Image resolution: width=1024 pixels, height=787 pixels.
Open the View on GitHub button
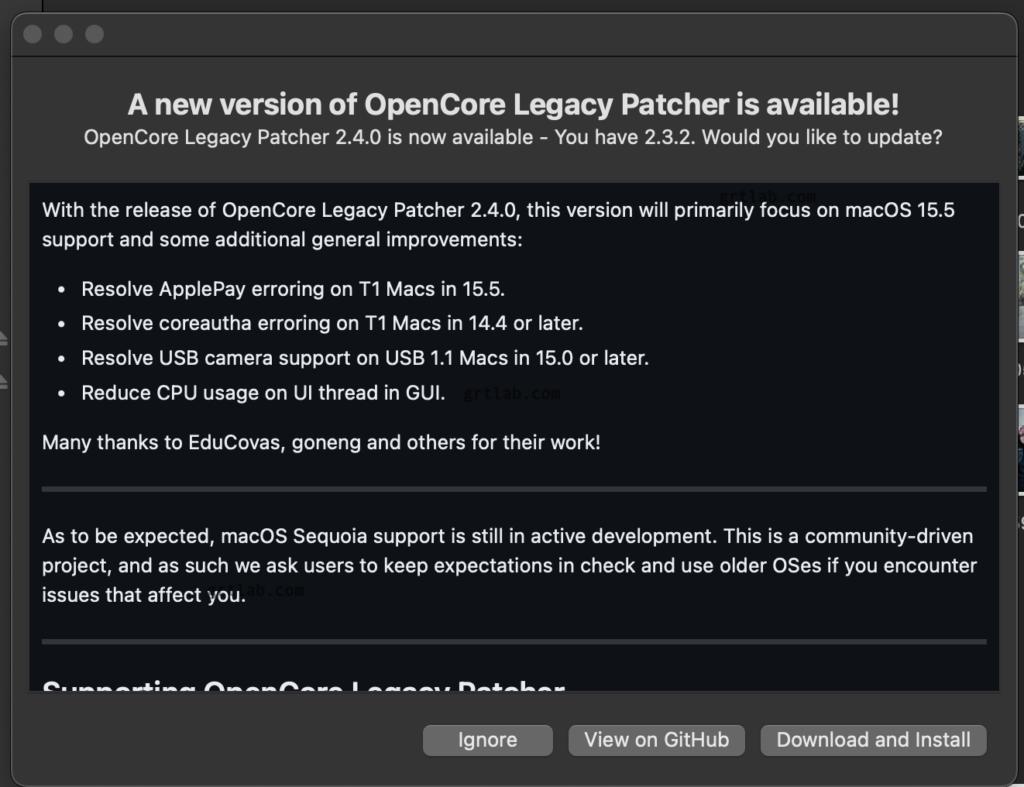click(656, 740)
